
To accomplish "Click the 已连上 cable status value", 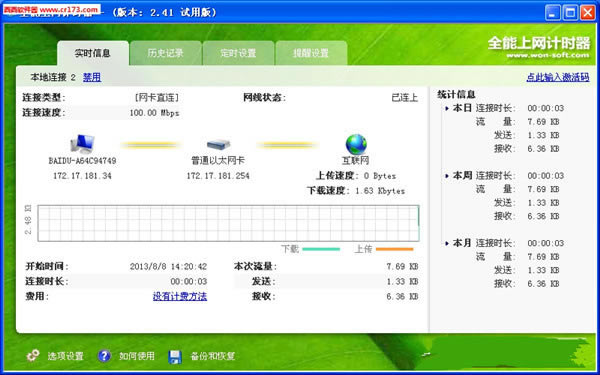I will pos(404,98).
